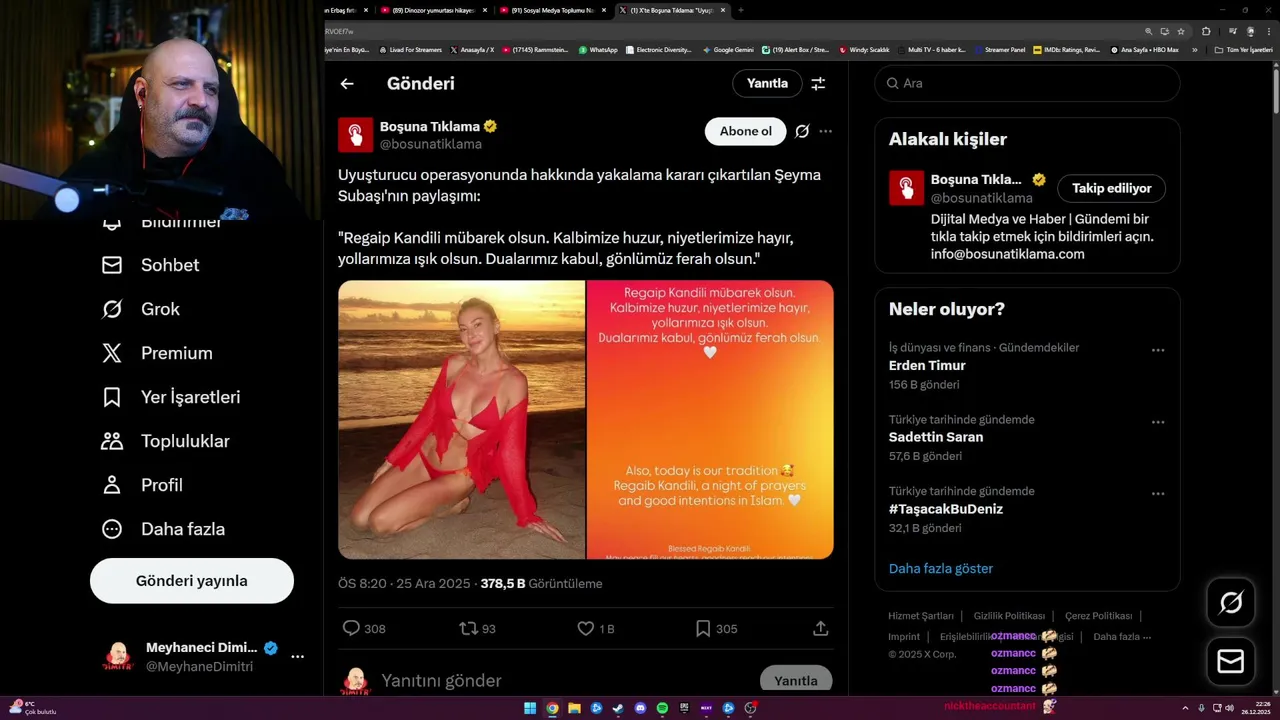Open the Windows Start menu

click(x=530, y=708)
